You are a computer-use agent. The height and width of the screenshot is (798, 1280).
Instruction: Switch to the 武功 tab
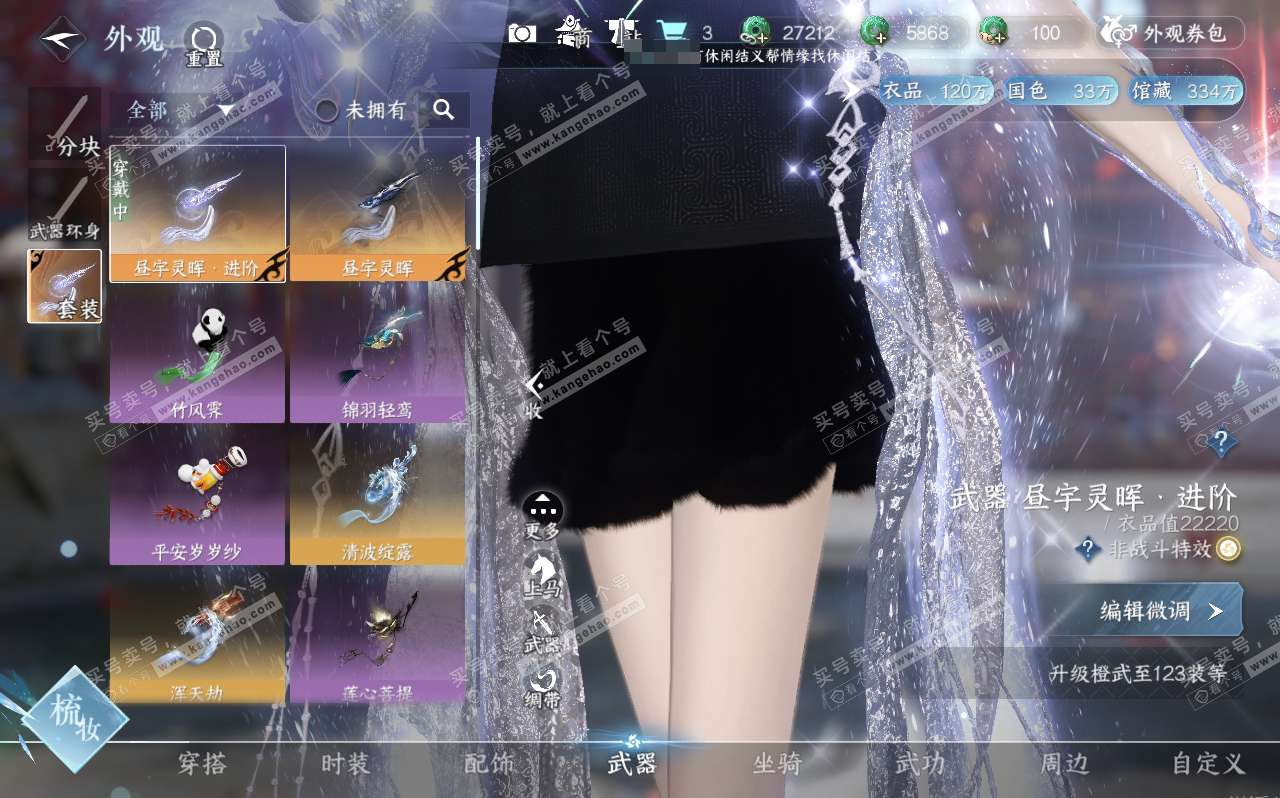(x=920, y=764)
